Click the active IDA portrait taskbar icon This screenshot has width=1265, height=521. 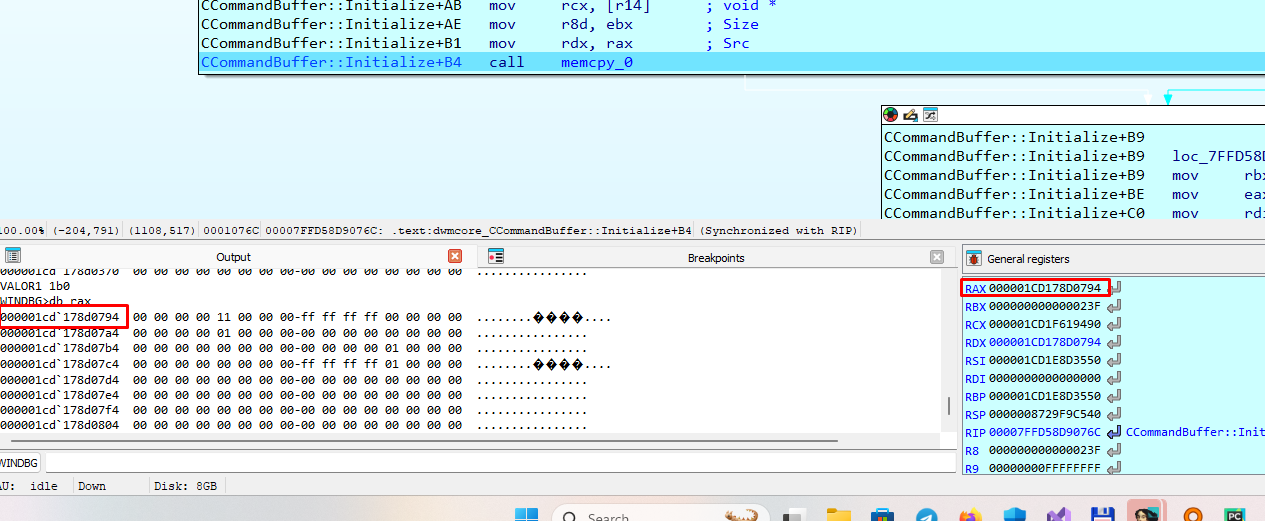(1145, 511)
